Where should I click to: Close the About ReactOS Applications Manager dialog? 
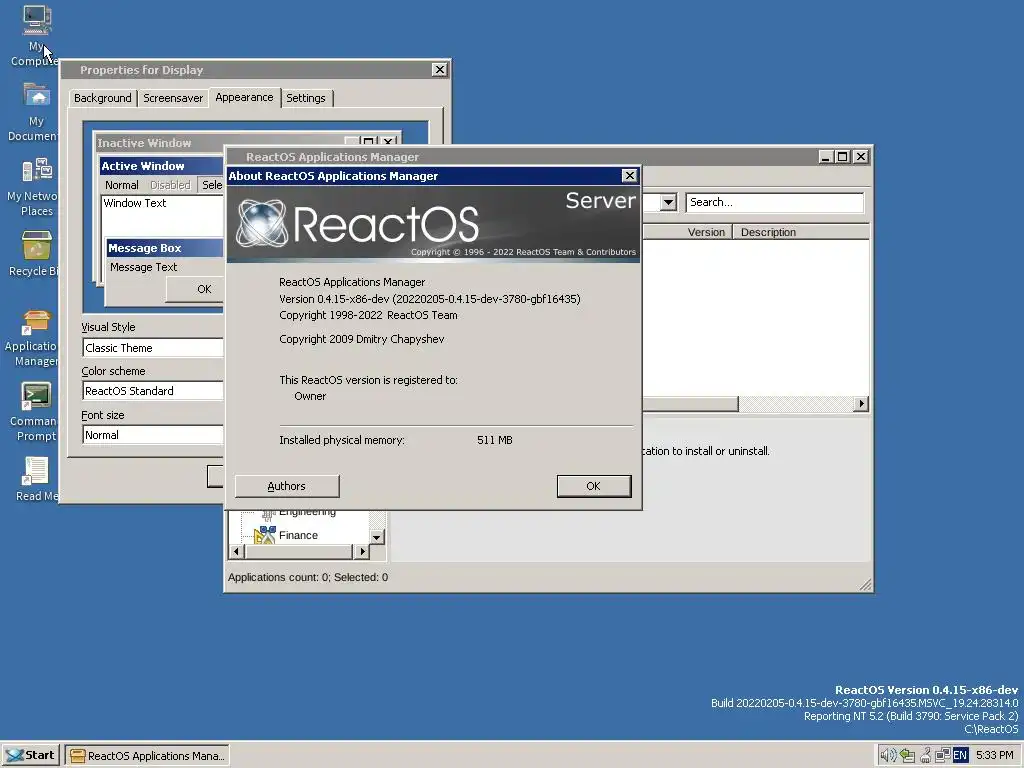pyautogui.click(x=629, y=176)
